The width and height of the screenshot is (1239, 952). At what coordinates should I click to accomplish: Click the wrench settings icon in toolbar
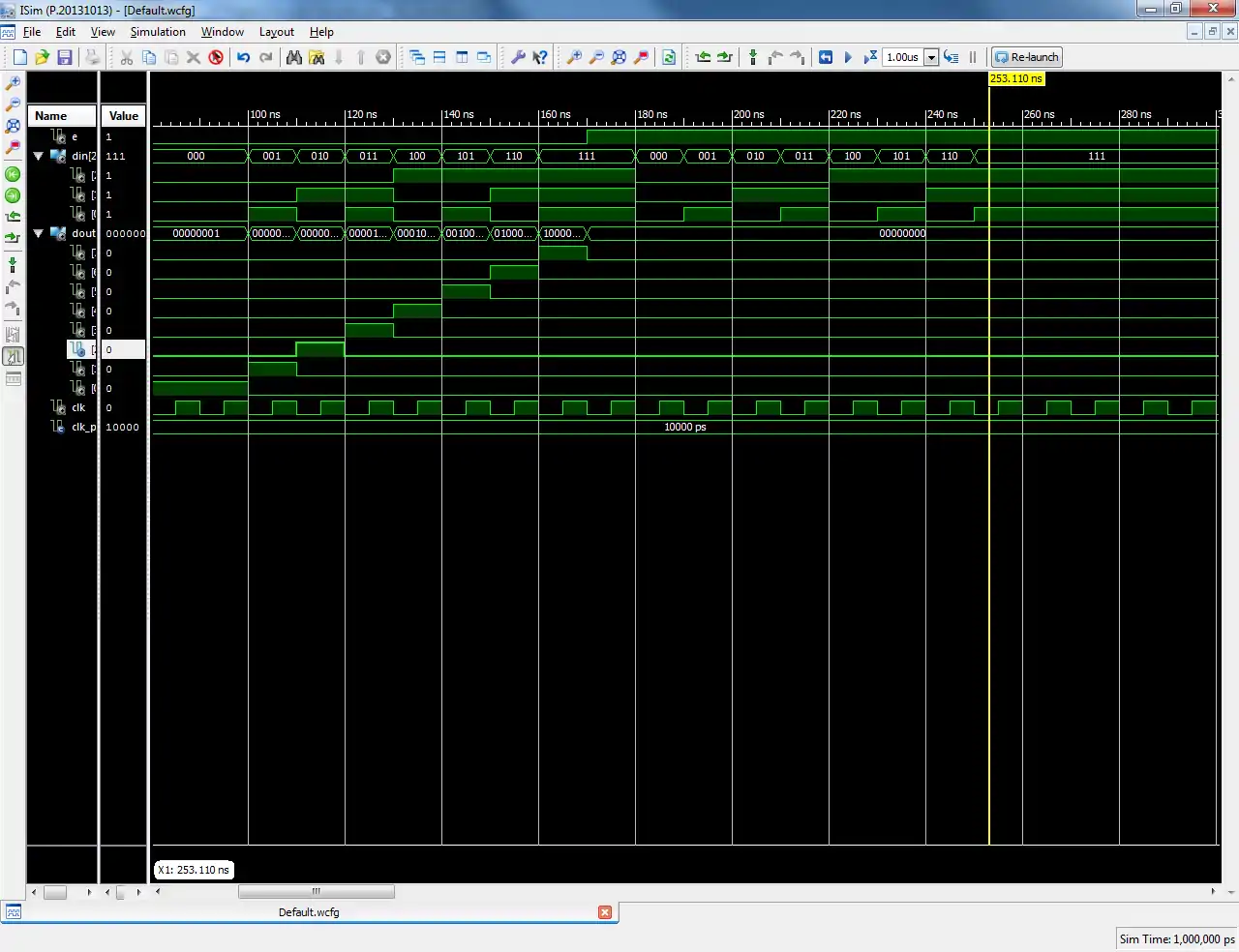518,57
